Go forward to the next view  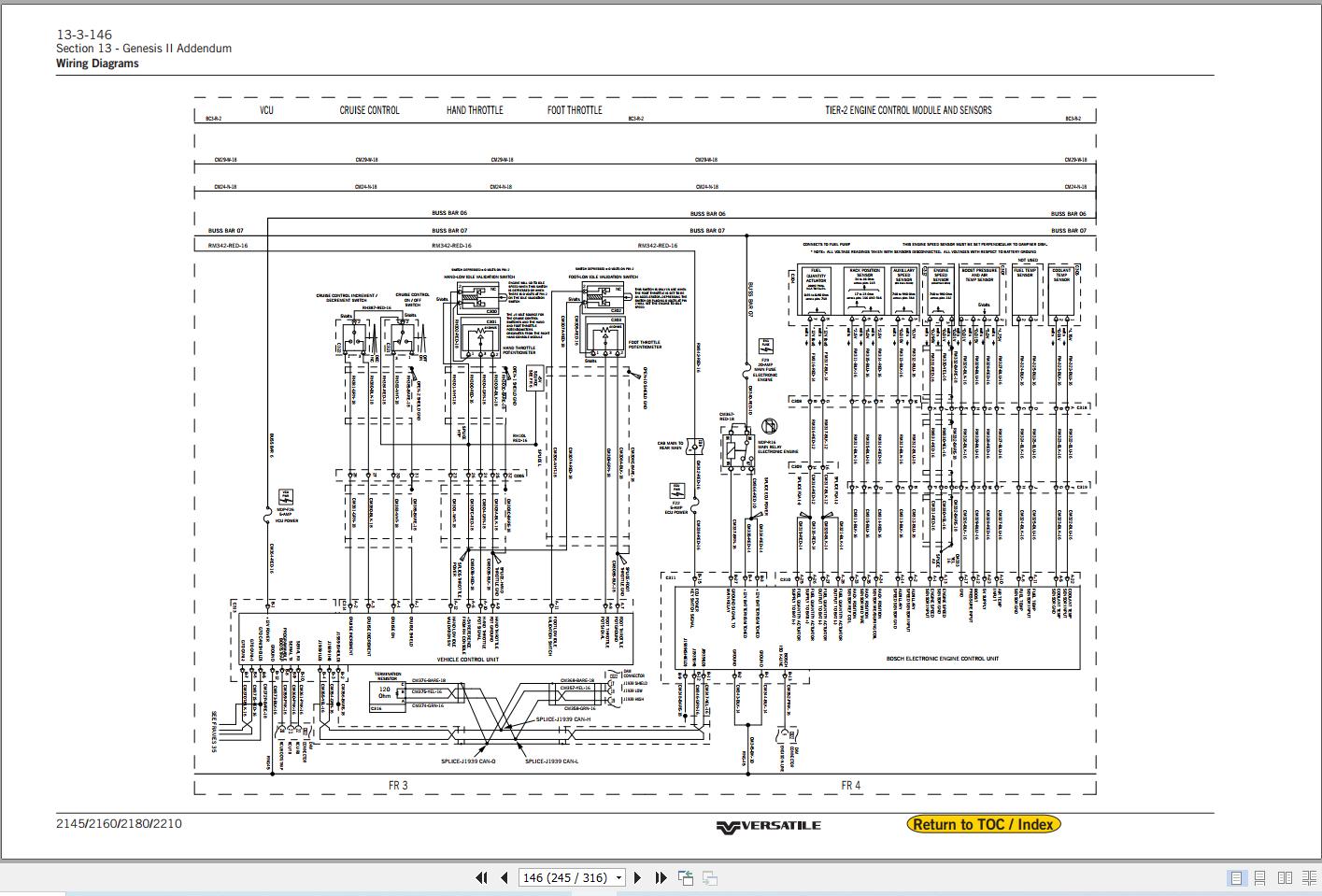(710, 877)
